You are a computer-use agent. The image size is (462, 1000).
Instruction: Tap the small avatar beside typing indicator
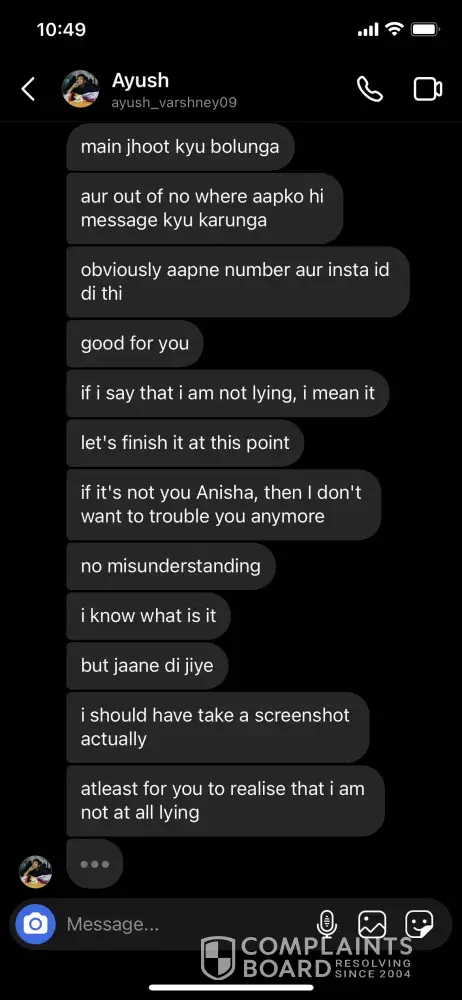(x=35, y=872)
